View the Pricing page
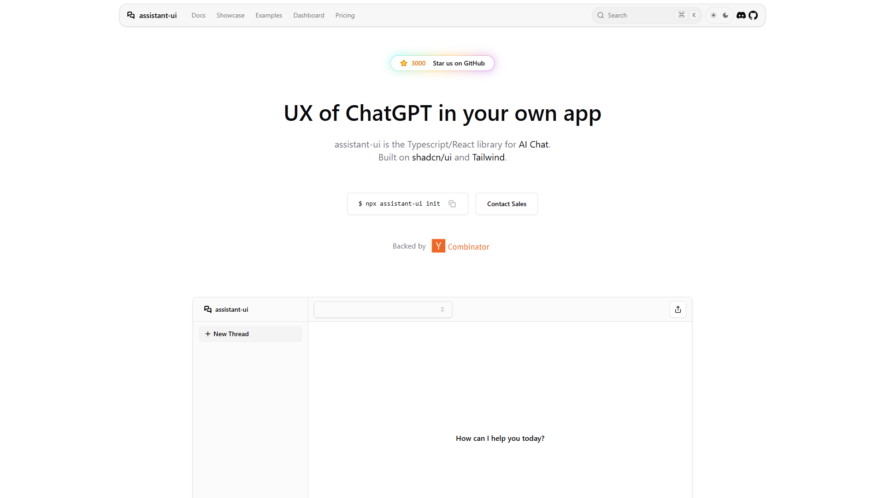Image resolution: width=885 pixels, height=498 pixels. tap(345, 15)
